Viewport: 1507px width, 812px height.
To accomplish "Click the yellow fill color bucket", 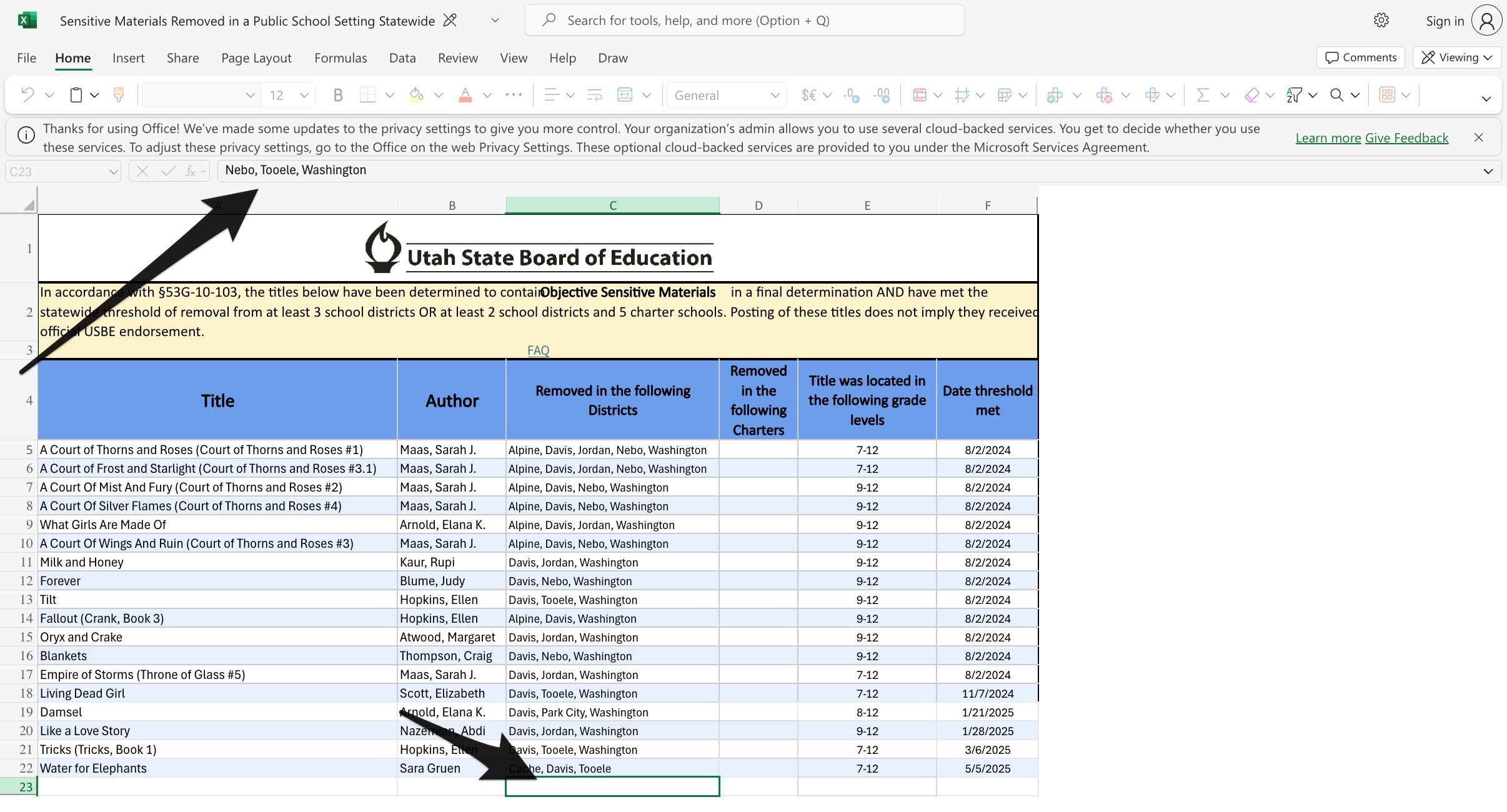I will click(x=416, y=95).
